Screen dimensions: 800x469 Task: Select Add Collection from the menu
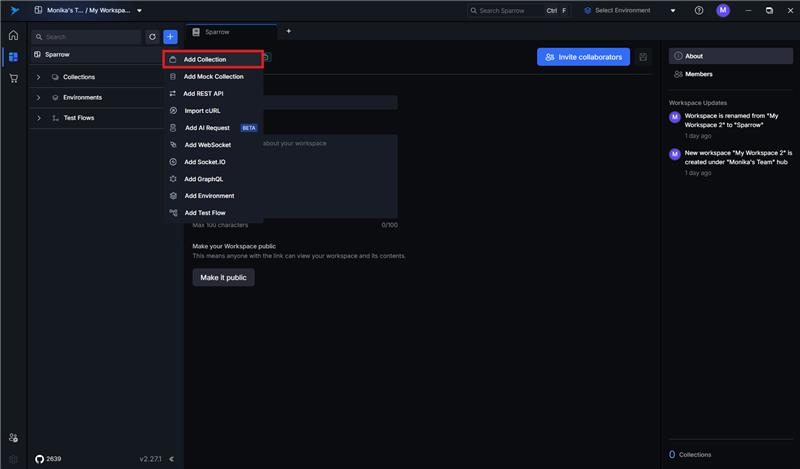213,59
